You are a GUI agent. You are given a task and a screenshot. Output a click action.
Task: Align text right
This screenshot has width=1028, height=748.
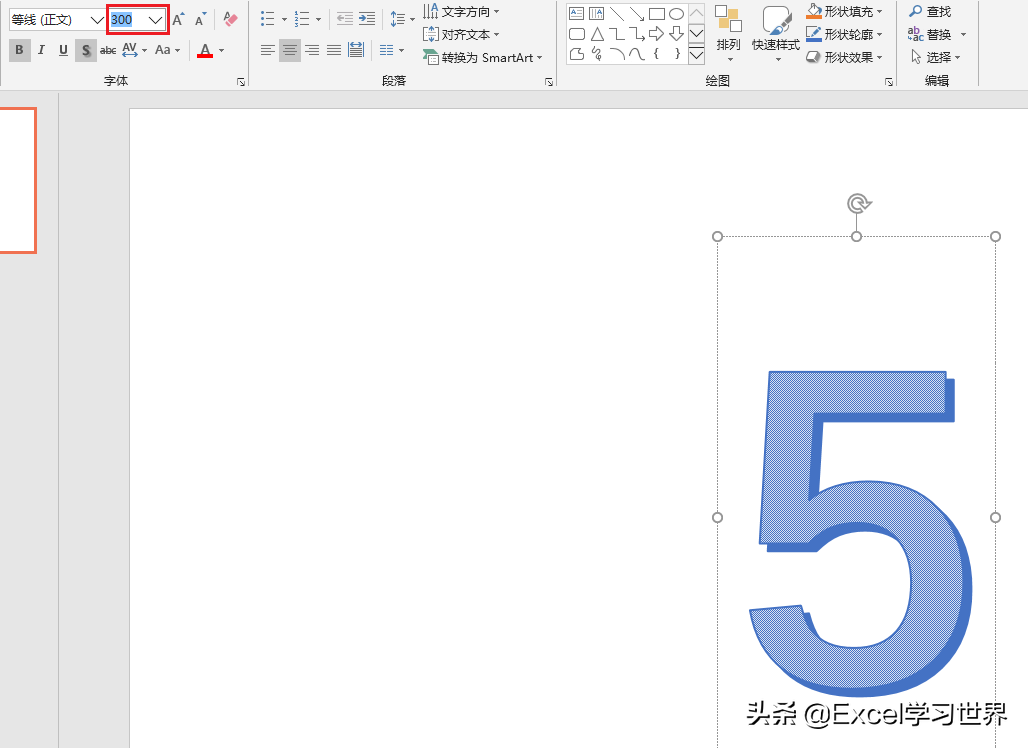(312, 50)
